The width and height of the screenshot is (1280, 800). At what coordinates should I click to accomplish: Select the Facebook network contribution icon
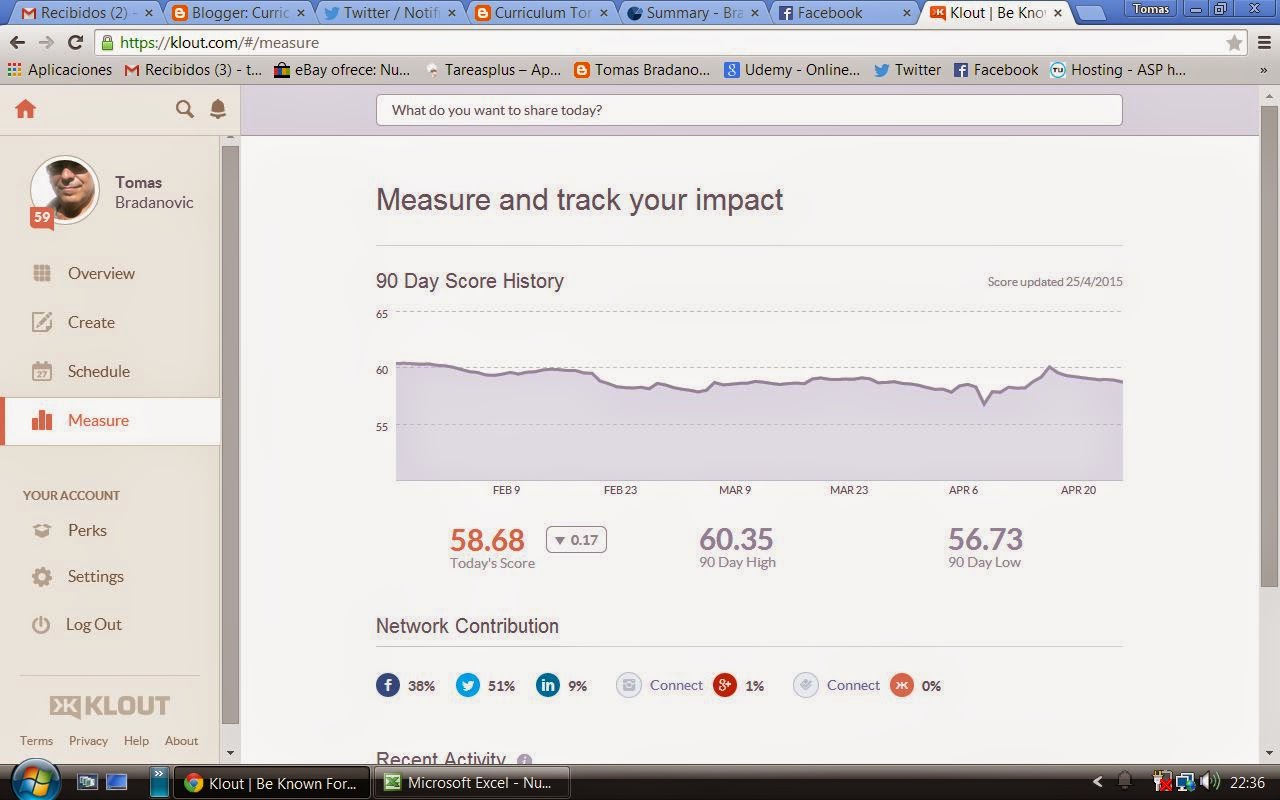coord(388,685)
